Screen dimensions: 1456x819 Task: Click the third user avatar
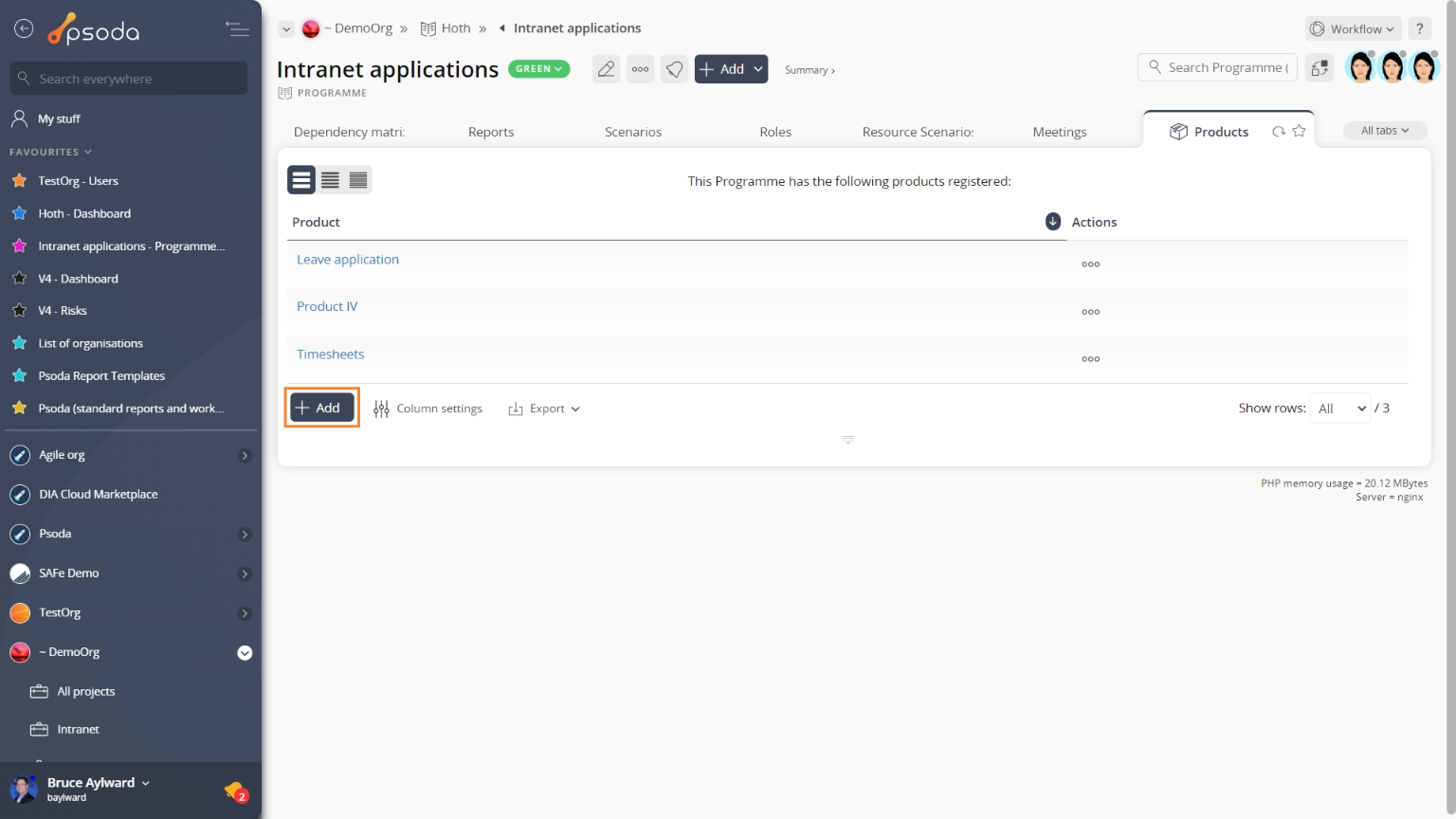pyautogui.click(x=1425, y=68)
